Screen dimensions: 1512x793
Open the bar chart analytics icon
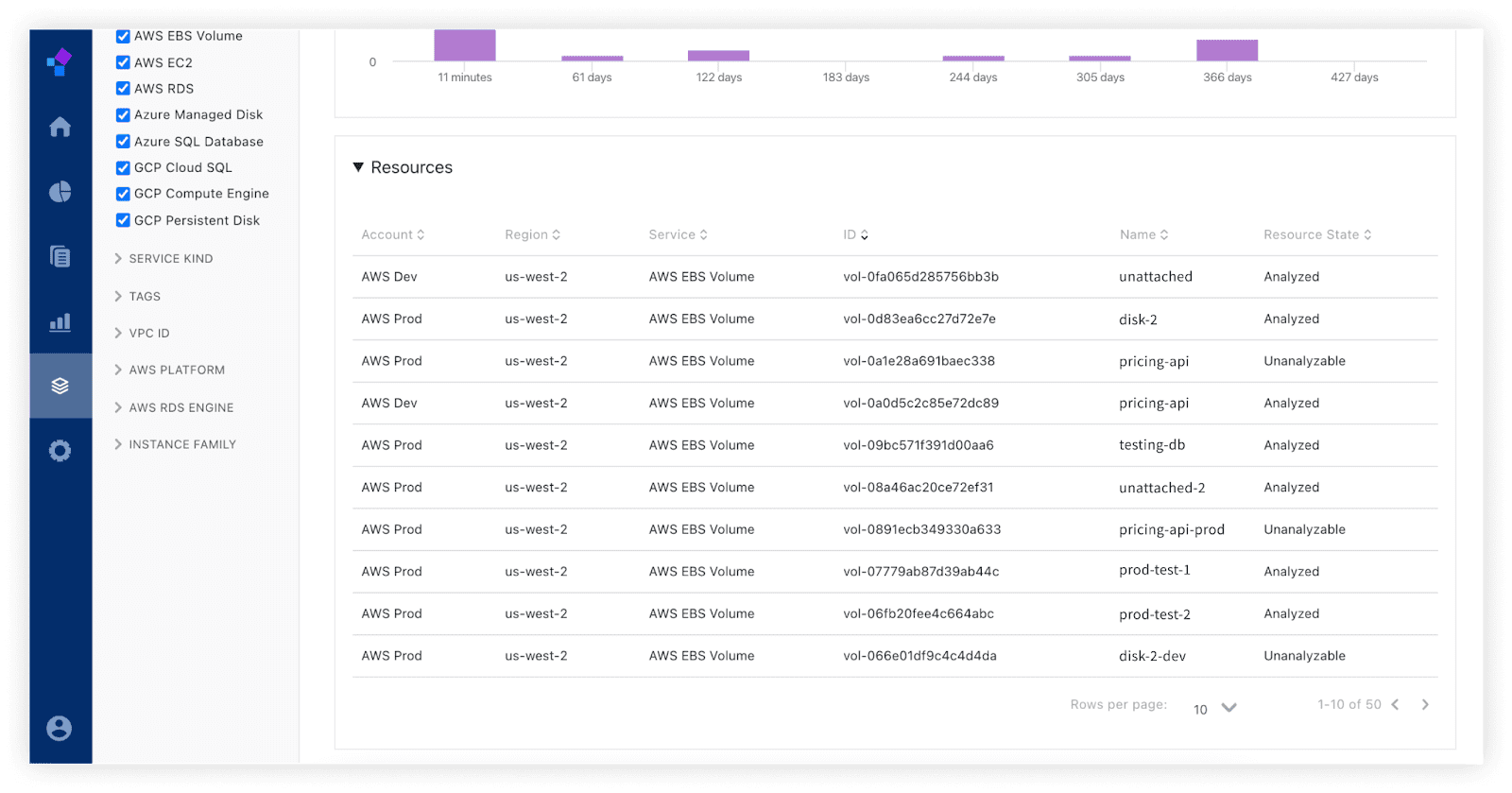[60, 322]
